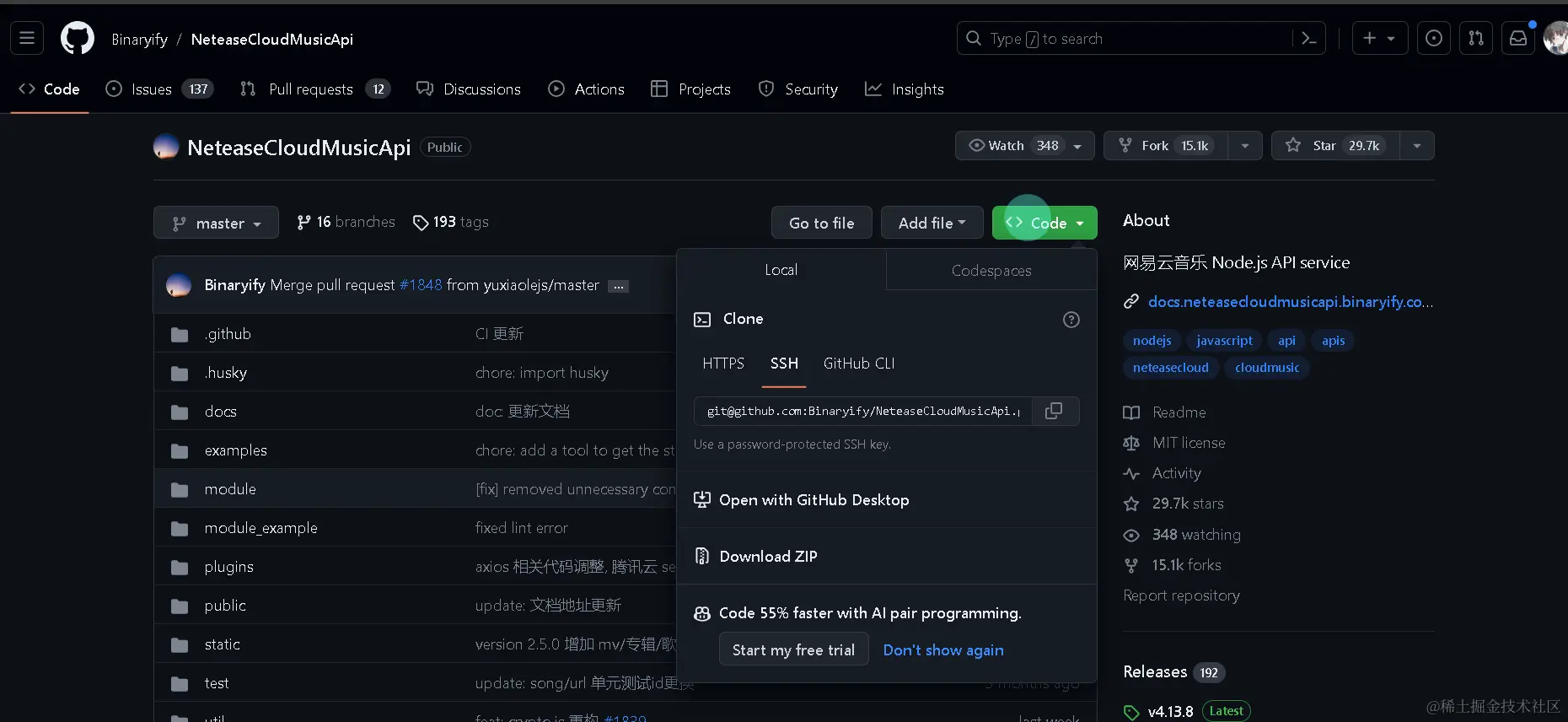Open the Activity link
1568x722 pixels.
click(1163, 473)
